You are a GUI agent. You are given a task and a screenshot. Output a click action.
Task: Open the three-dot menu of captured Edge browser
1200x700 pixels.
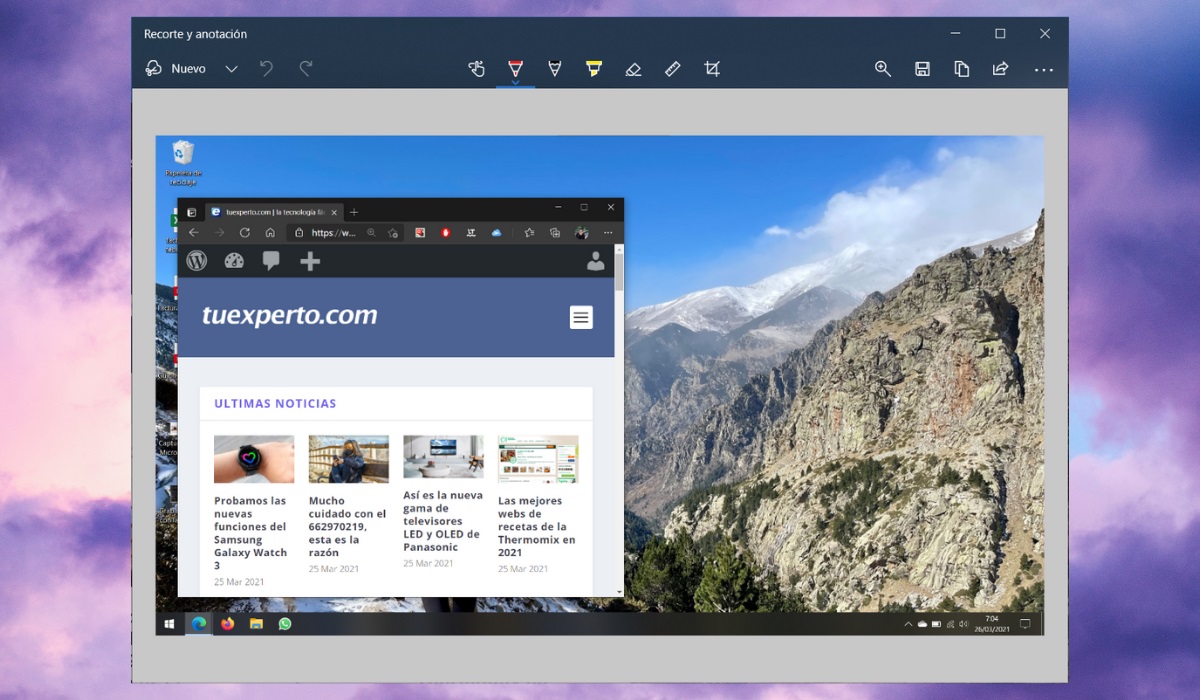[x=608, y=233]
